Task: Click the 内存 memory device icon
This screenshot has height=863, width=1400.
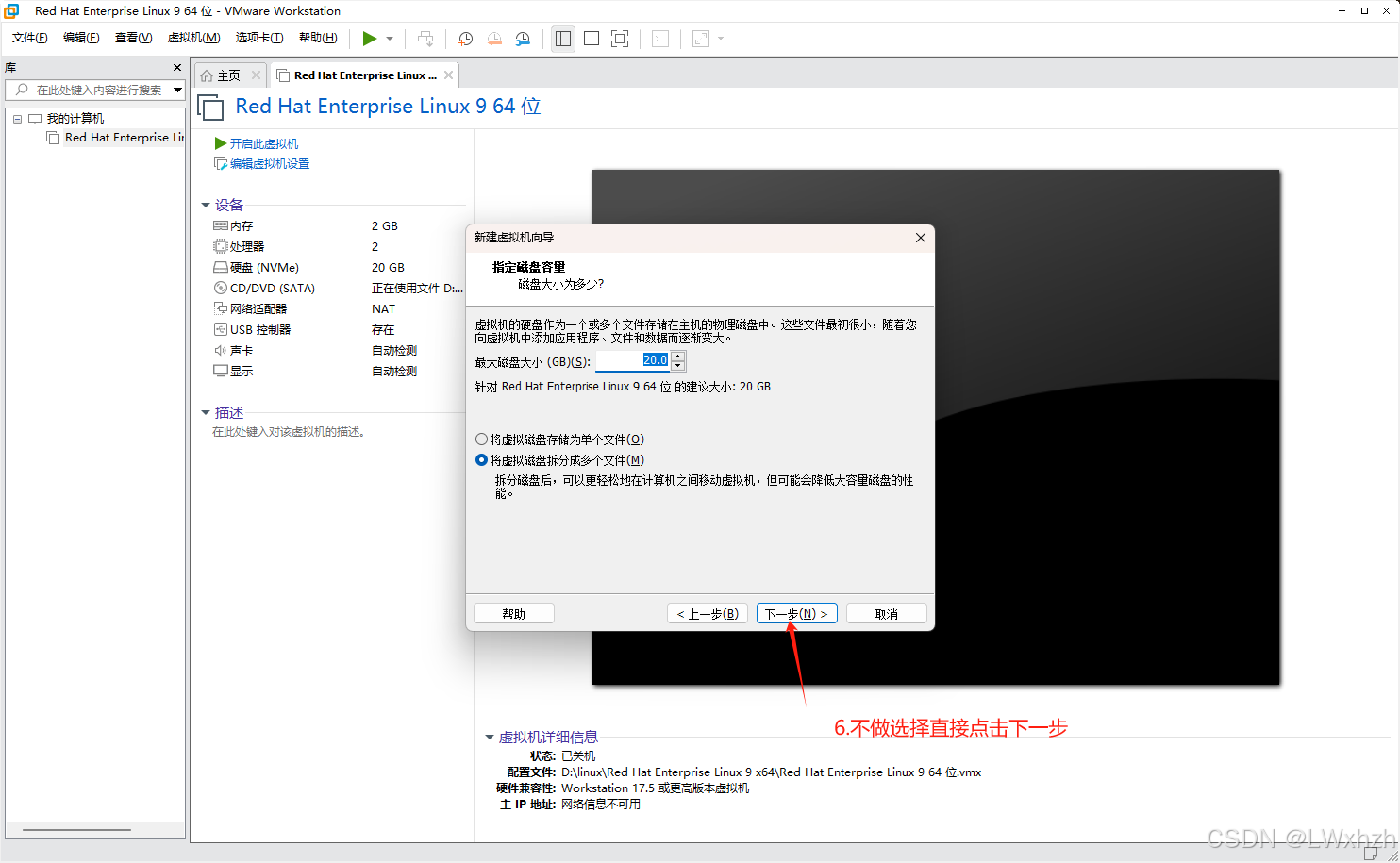Action: 221,226
